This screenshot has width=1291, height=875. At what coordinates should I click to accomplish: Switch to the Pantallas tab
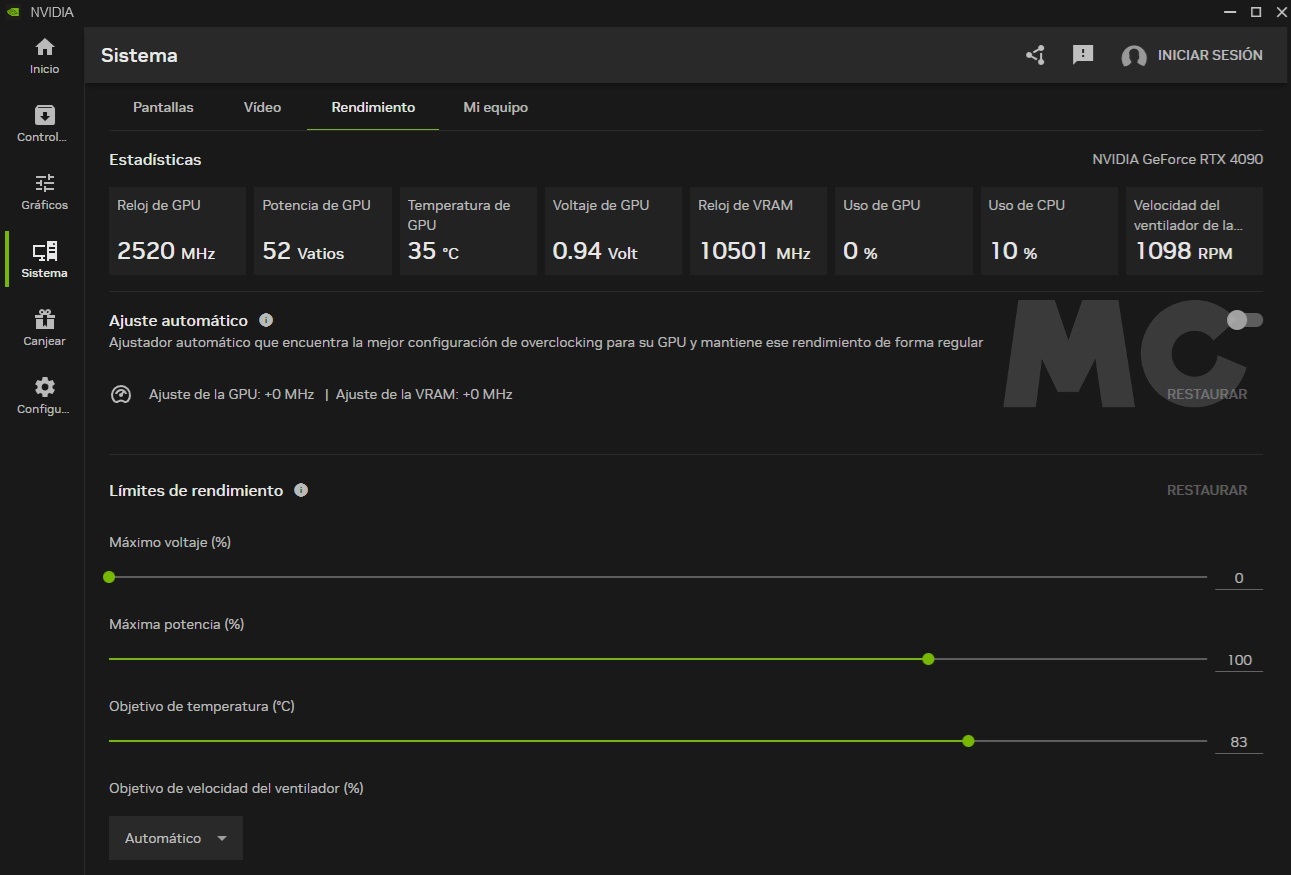click(163, 107)
